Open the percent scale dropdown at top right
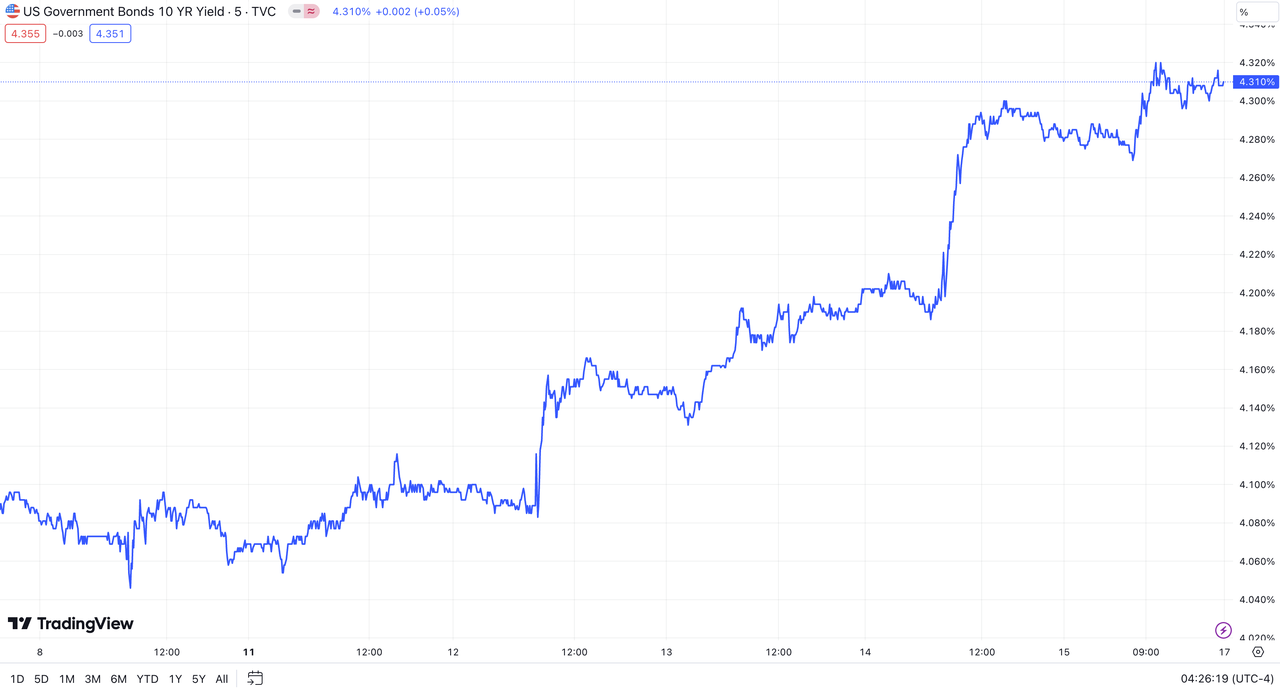The height and width of the screenshot is (692, 1280). (1256, 12)
